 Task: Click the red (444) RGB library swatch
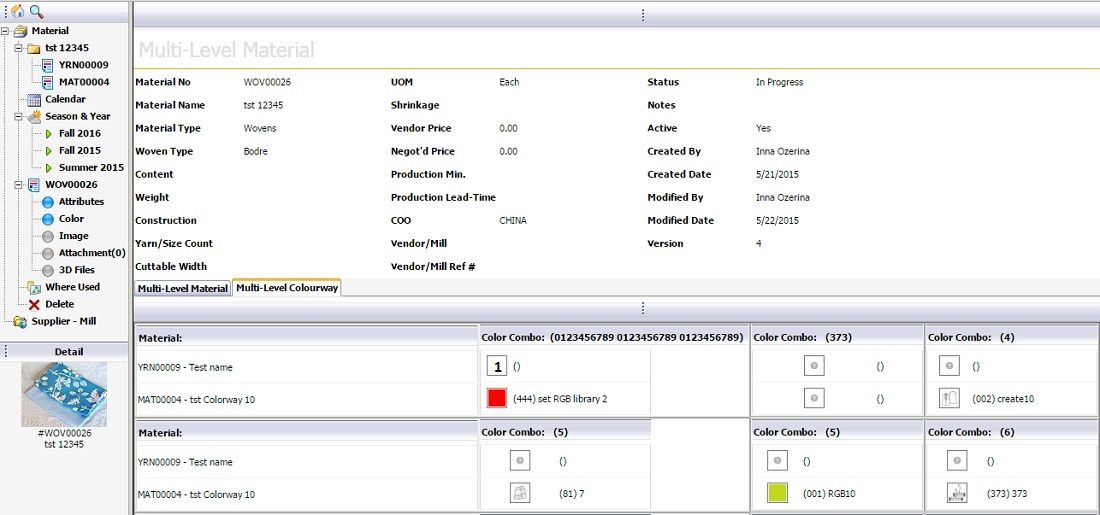coord(496,398)
